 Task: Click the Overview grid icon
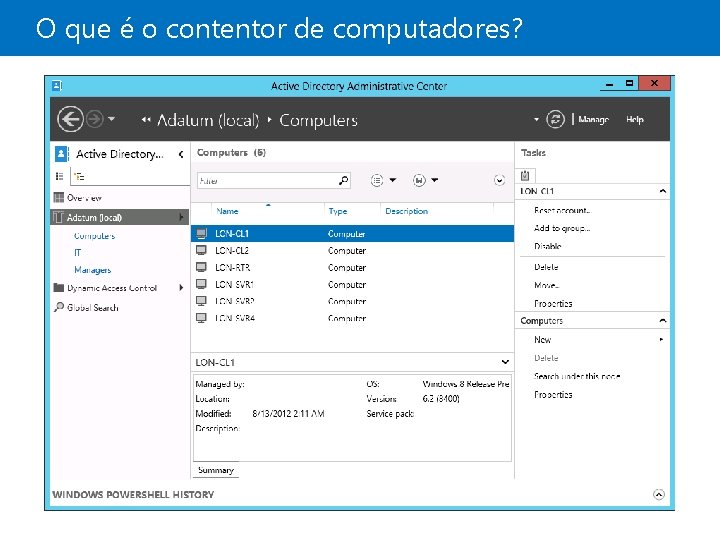(x=58, y=198)
